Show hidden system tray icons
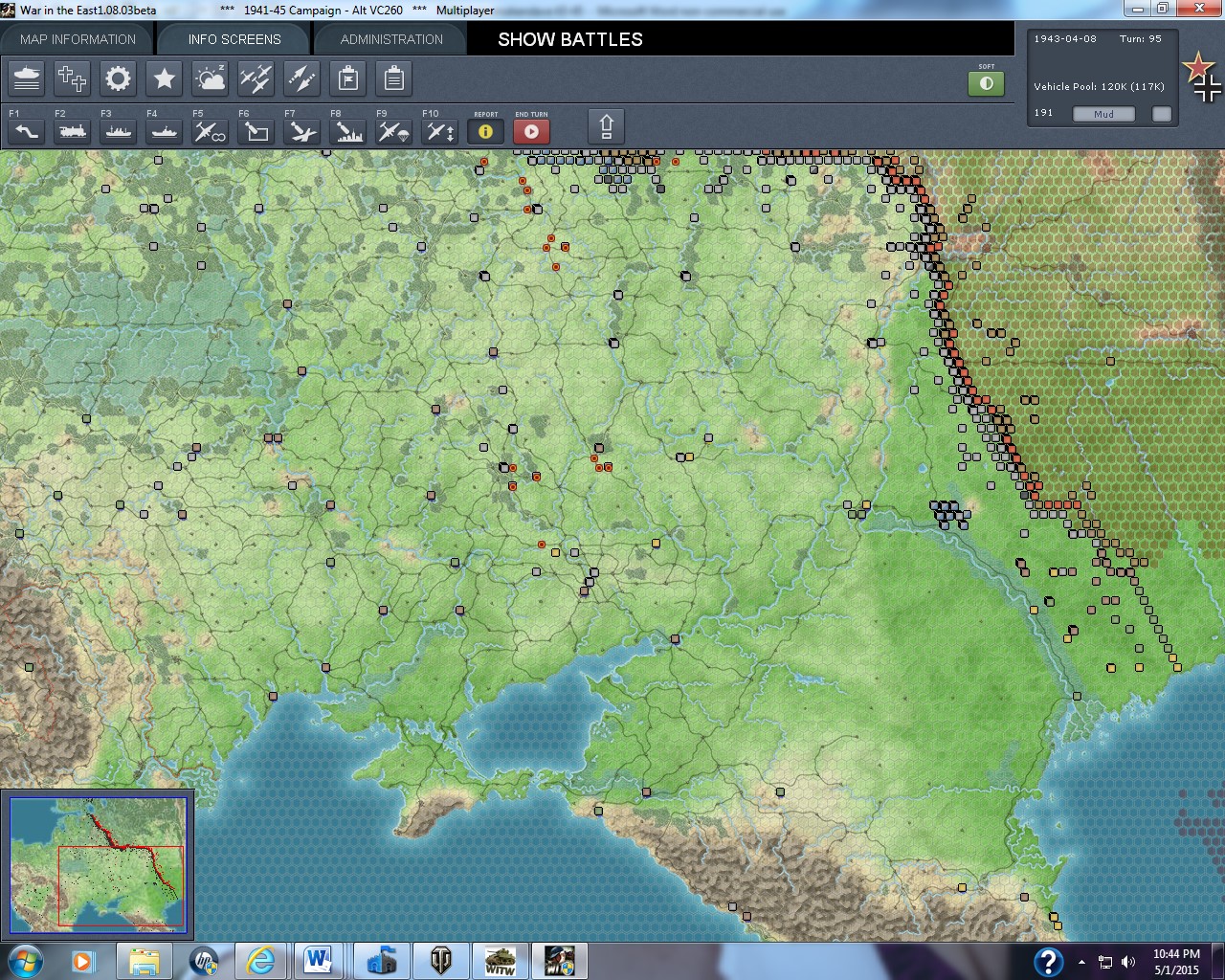 tap(1081, 962)
